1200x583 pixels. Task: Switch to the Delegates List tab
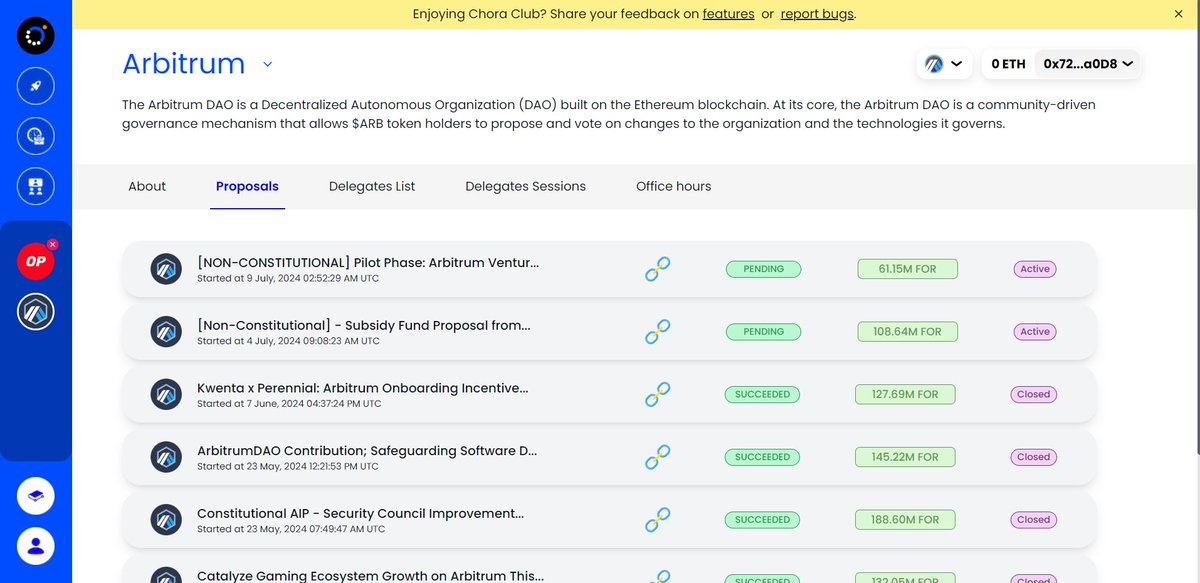tap(372, 186)
